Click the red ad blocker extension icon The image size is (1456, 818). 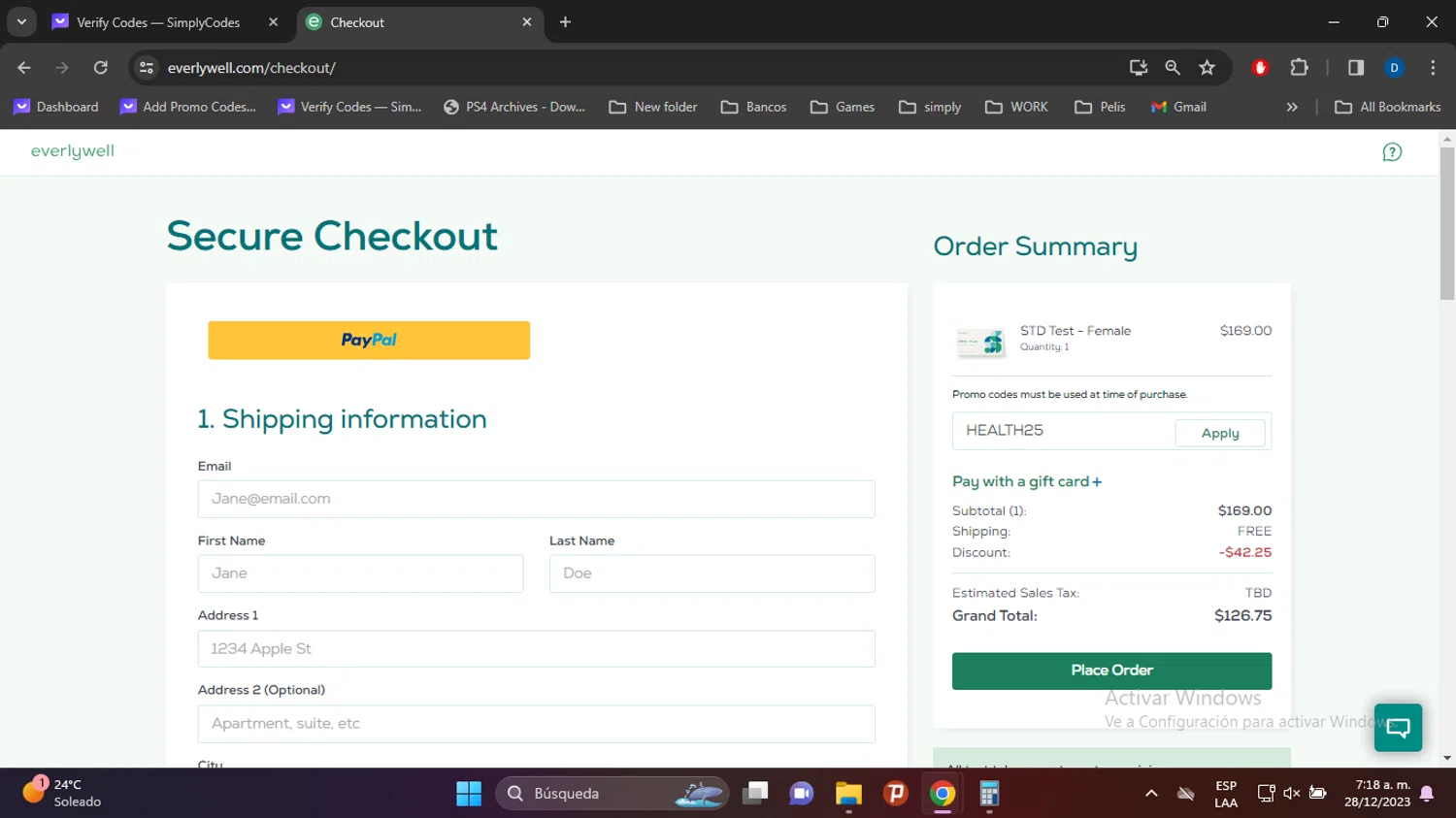(x=1260, y=68)
